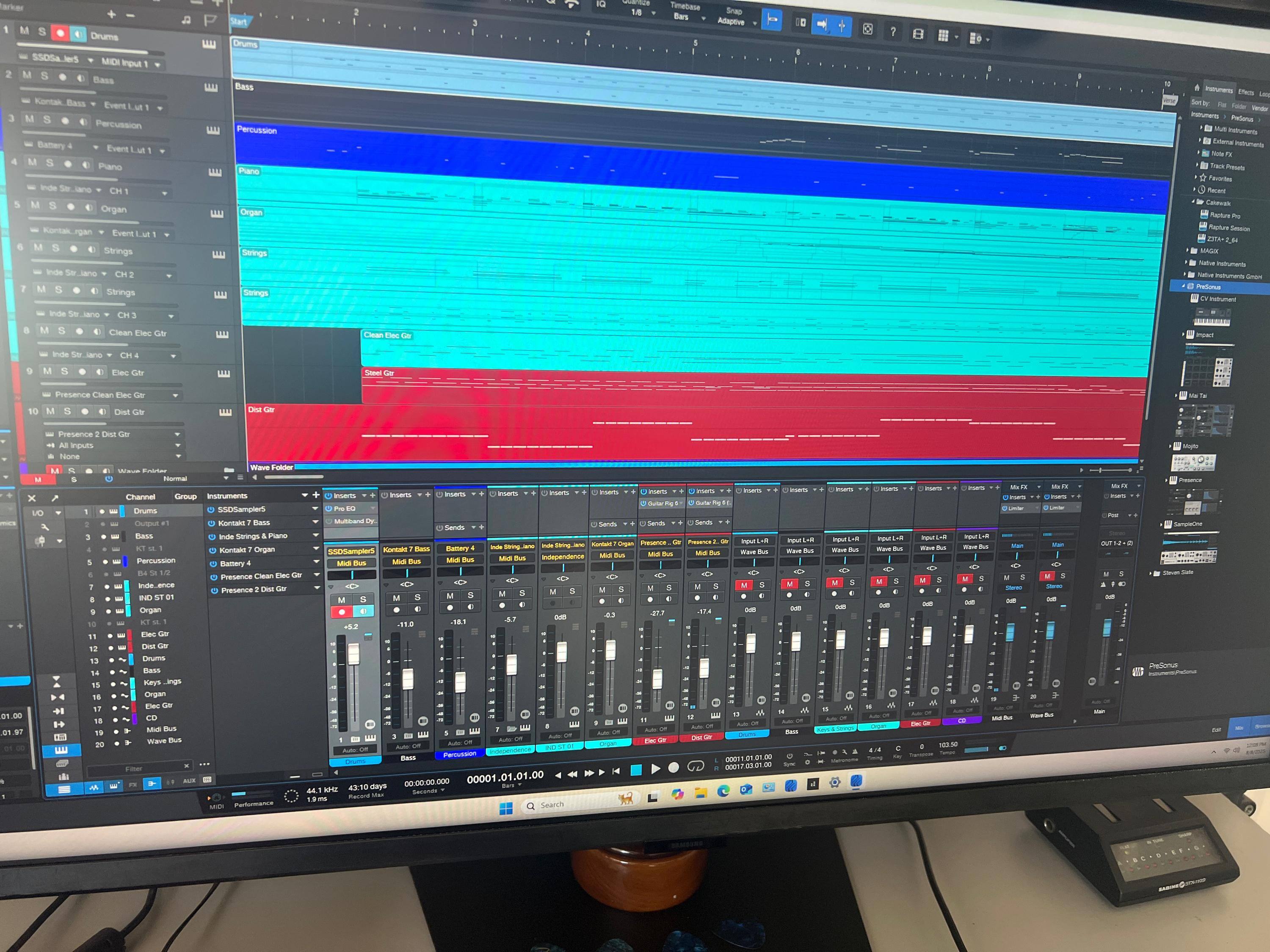Viewport: 1270px width, 952px height.
Task: Select the Group tab in channel list
Action: (185, 496)
